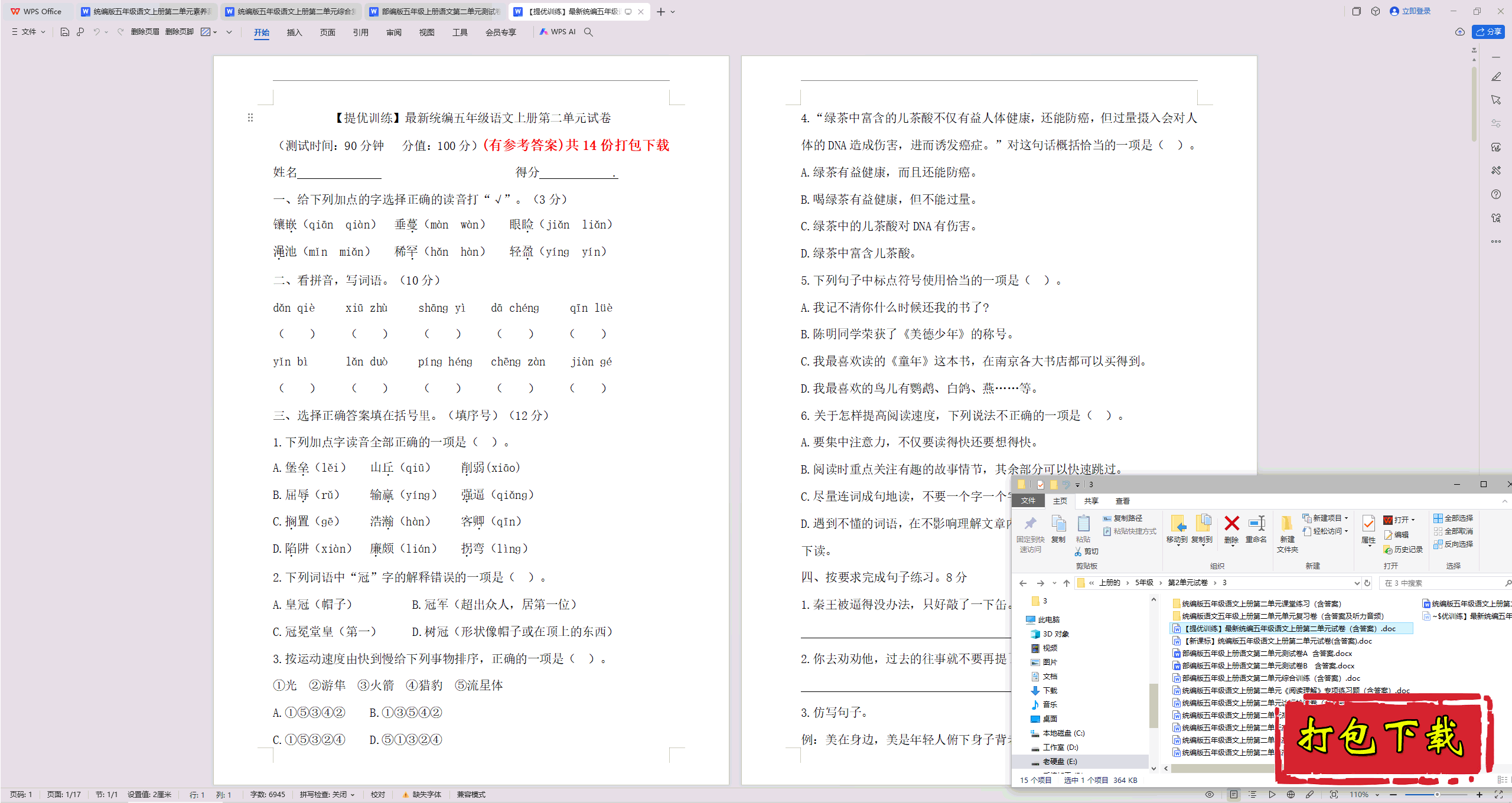The image size is (1512, 803).
Task: Click refresh icon beside Explorer address bar
Action: (1367, 583)
